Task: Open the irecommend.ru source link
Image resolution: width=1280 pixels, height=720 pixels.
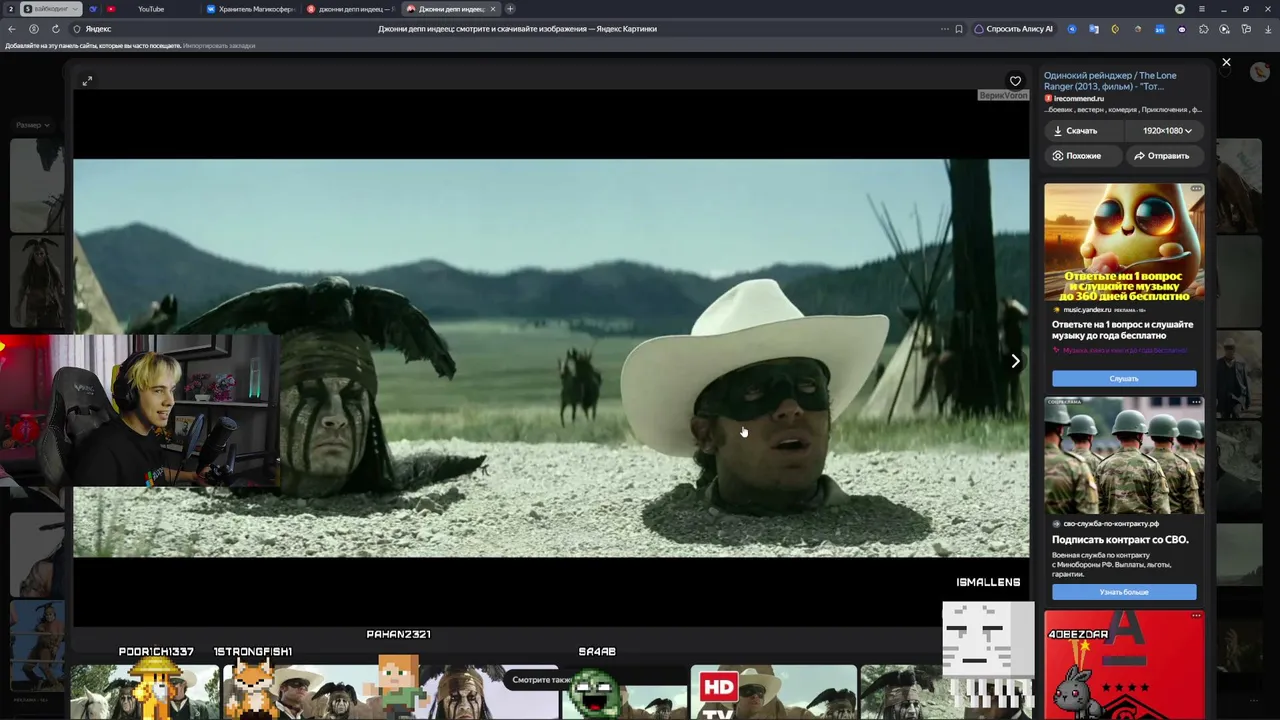Action: click(x=1078, y=99)
